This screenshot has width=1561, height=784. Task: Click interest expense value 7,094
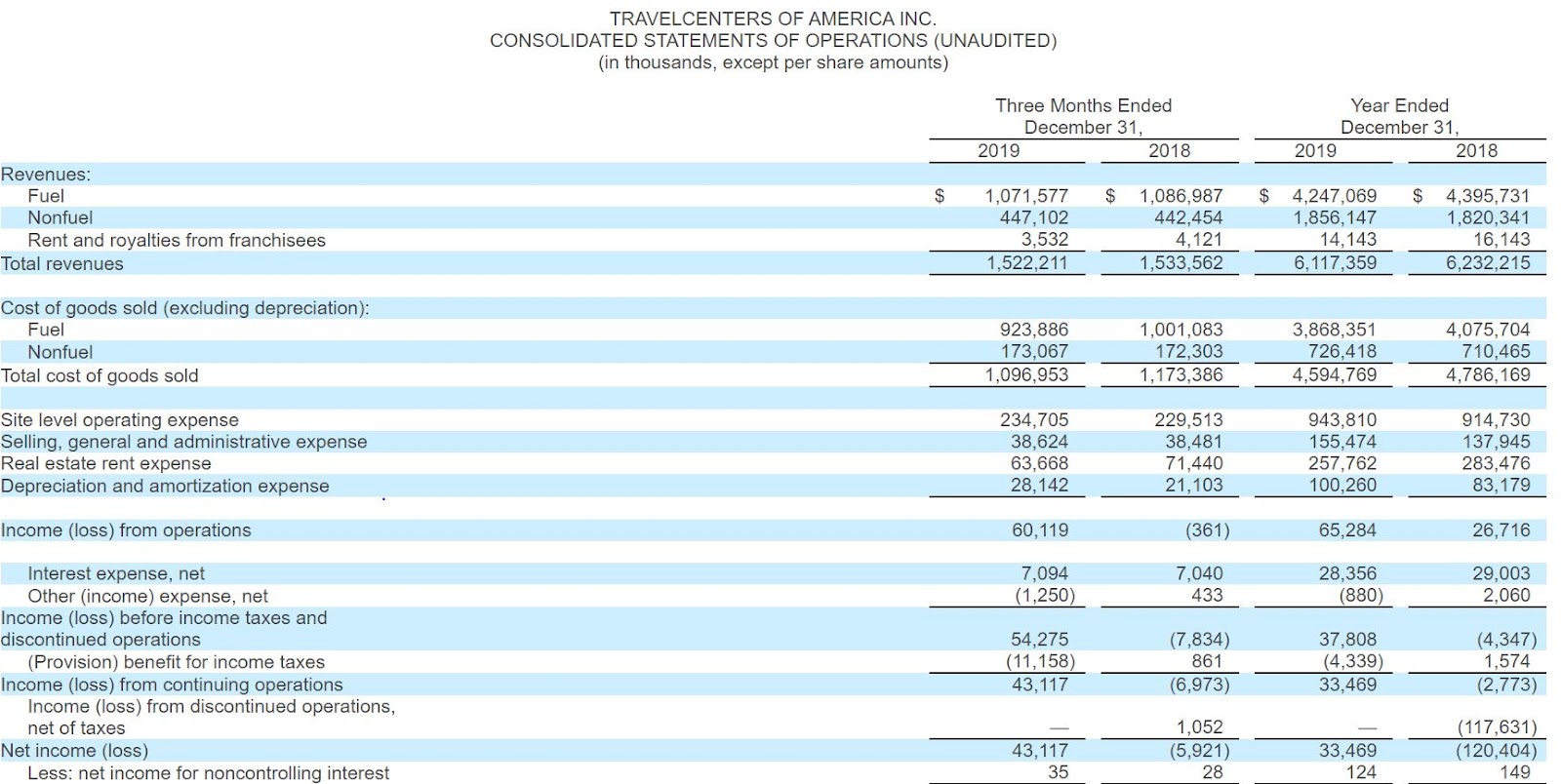(1044, 573)
